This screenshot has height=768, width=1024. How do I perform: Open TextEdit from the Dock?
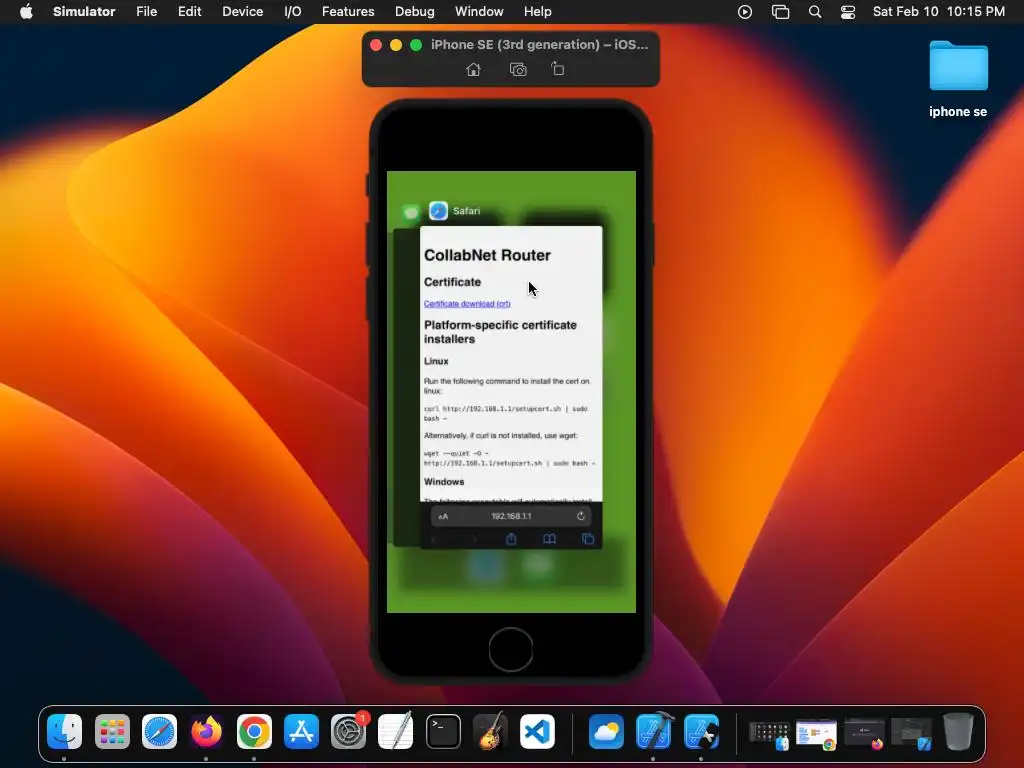(x=396, y=731)
